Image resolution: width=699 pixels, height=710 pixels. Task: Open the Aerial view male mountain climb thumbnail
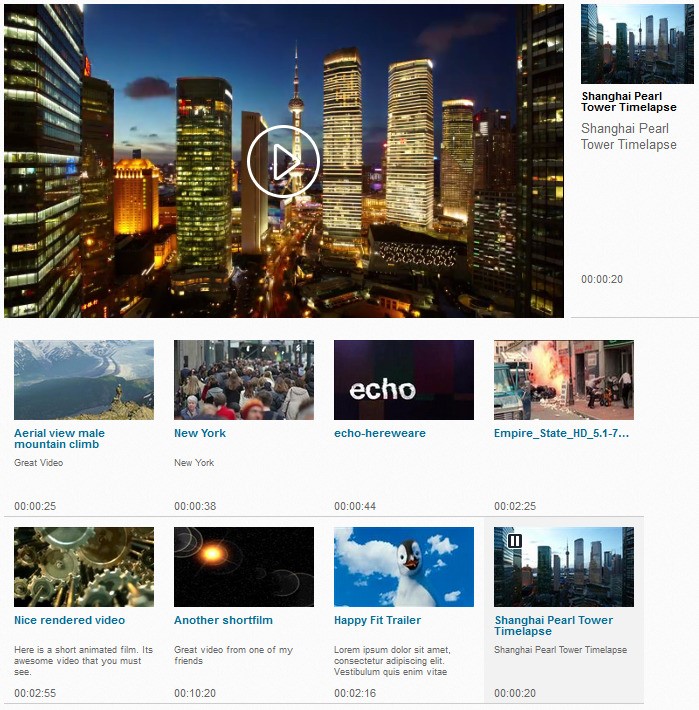[84, 379]
